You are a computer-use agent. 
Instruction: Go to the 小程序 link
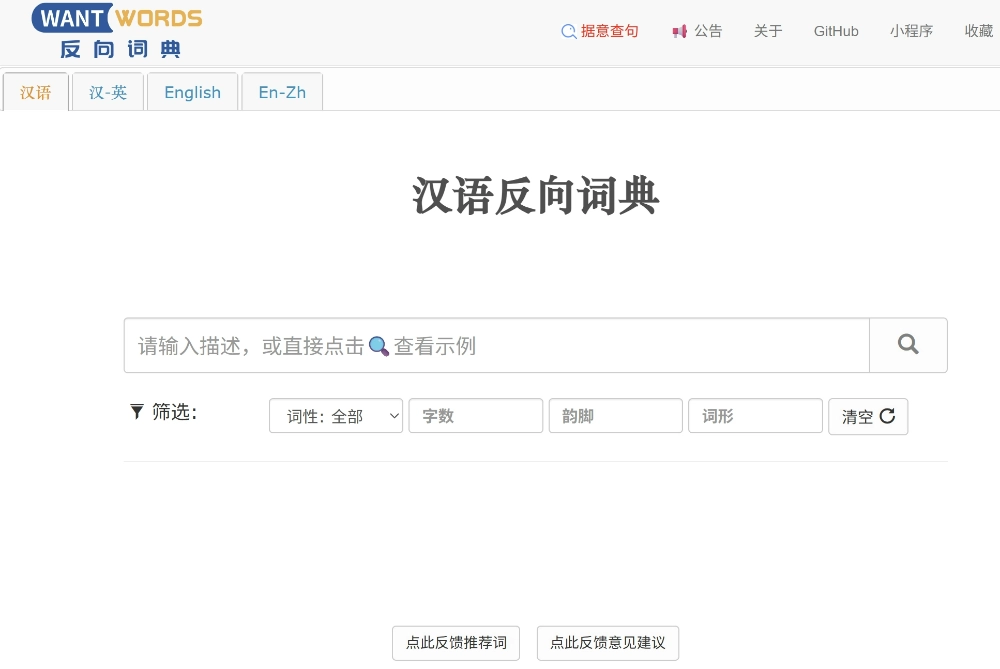911,31
